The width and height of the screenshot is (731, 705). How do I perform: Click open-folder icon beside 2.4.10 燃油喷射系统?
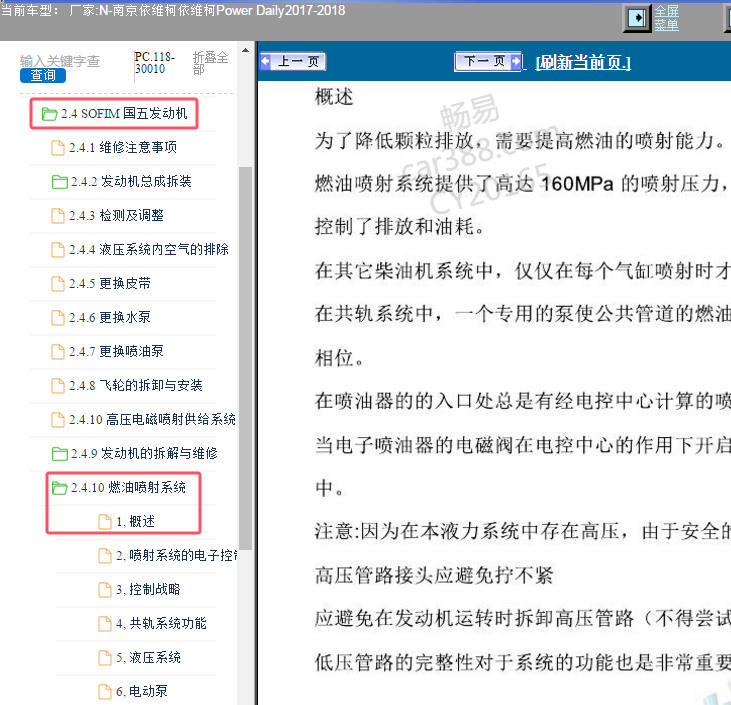click(60, 488)
